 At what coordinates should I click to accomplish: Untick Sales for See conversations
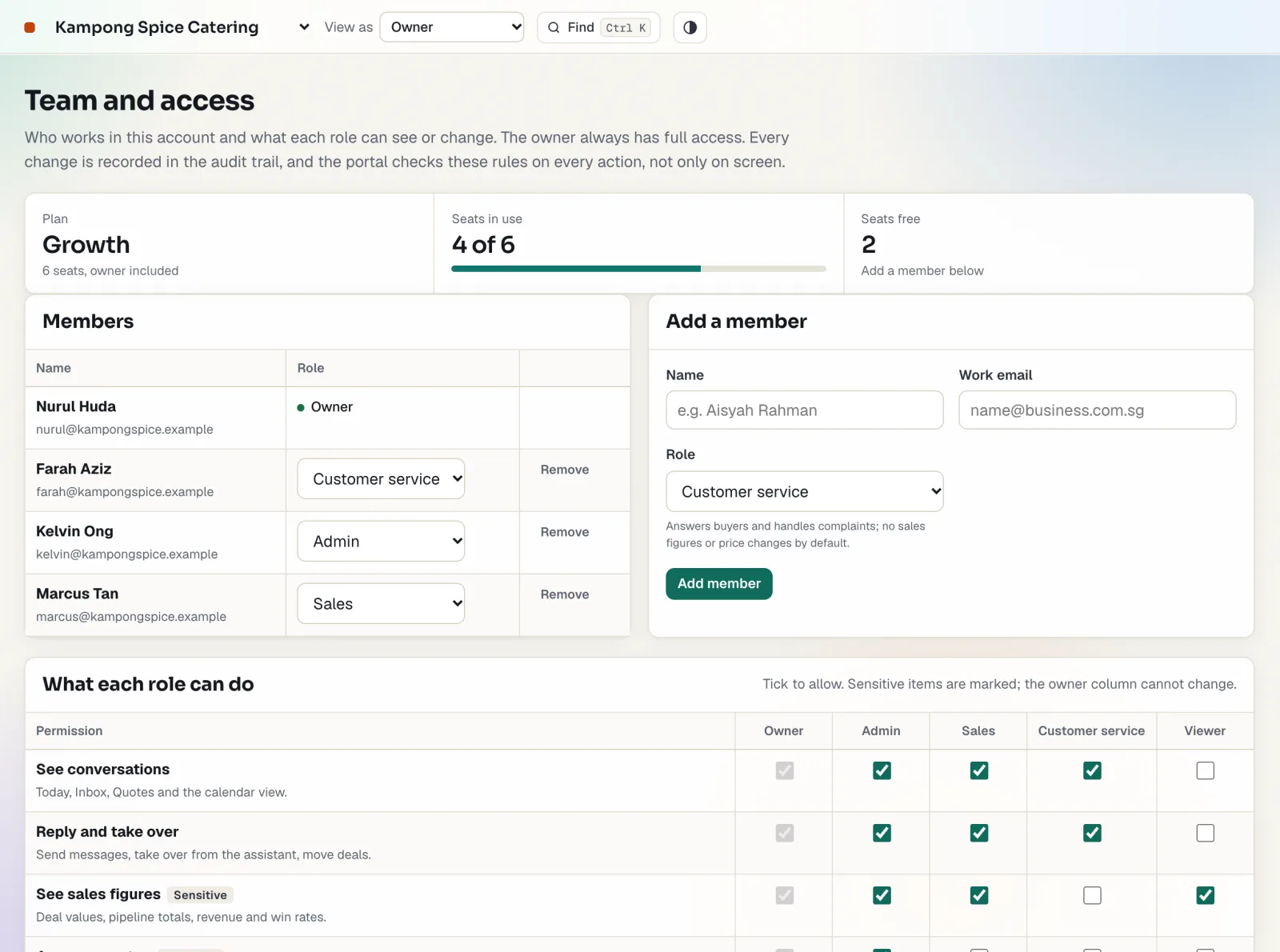click(978, 770)
